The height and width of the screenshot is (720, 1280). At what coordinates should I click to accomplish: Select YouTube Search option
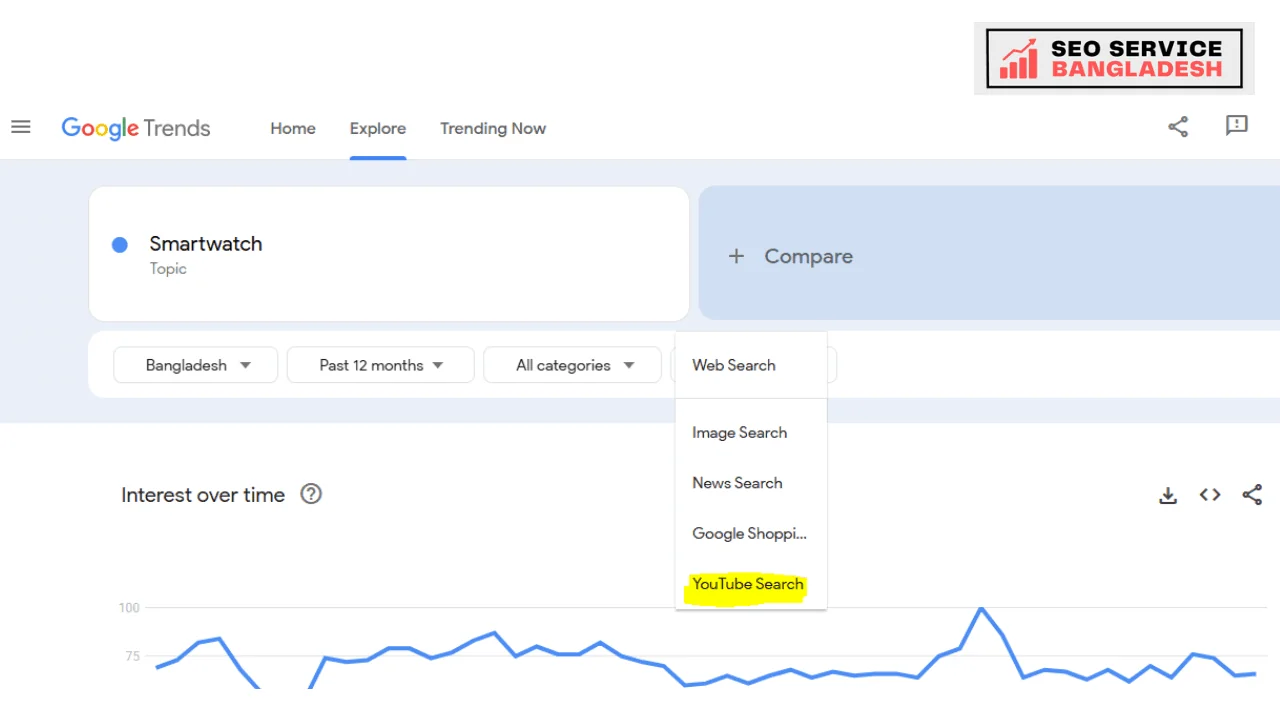click(751, 584)
